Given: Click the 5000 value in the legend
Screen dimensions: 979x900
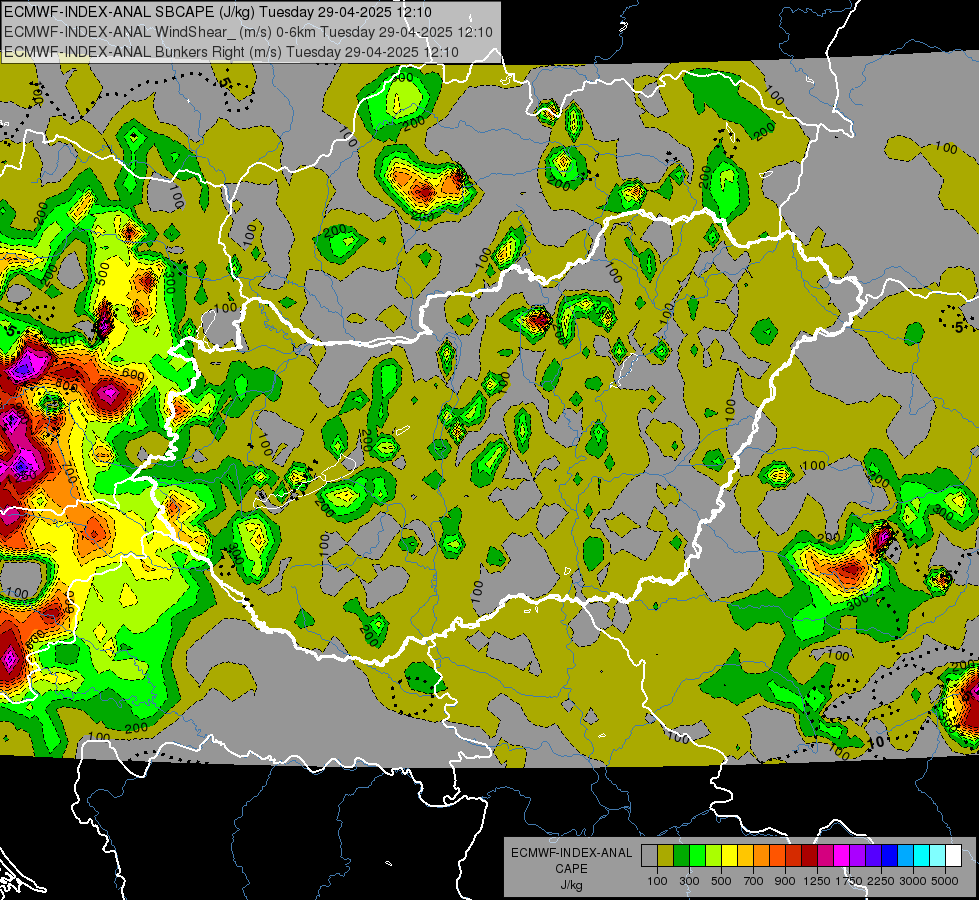Looking at the screenshot, I should [x=945, y=881].
